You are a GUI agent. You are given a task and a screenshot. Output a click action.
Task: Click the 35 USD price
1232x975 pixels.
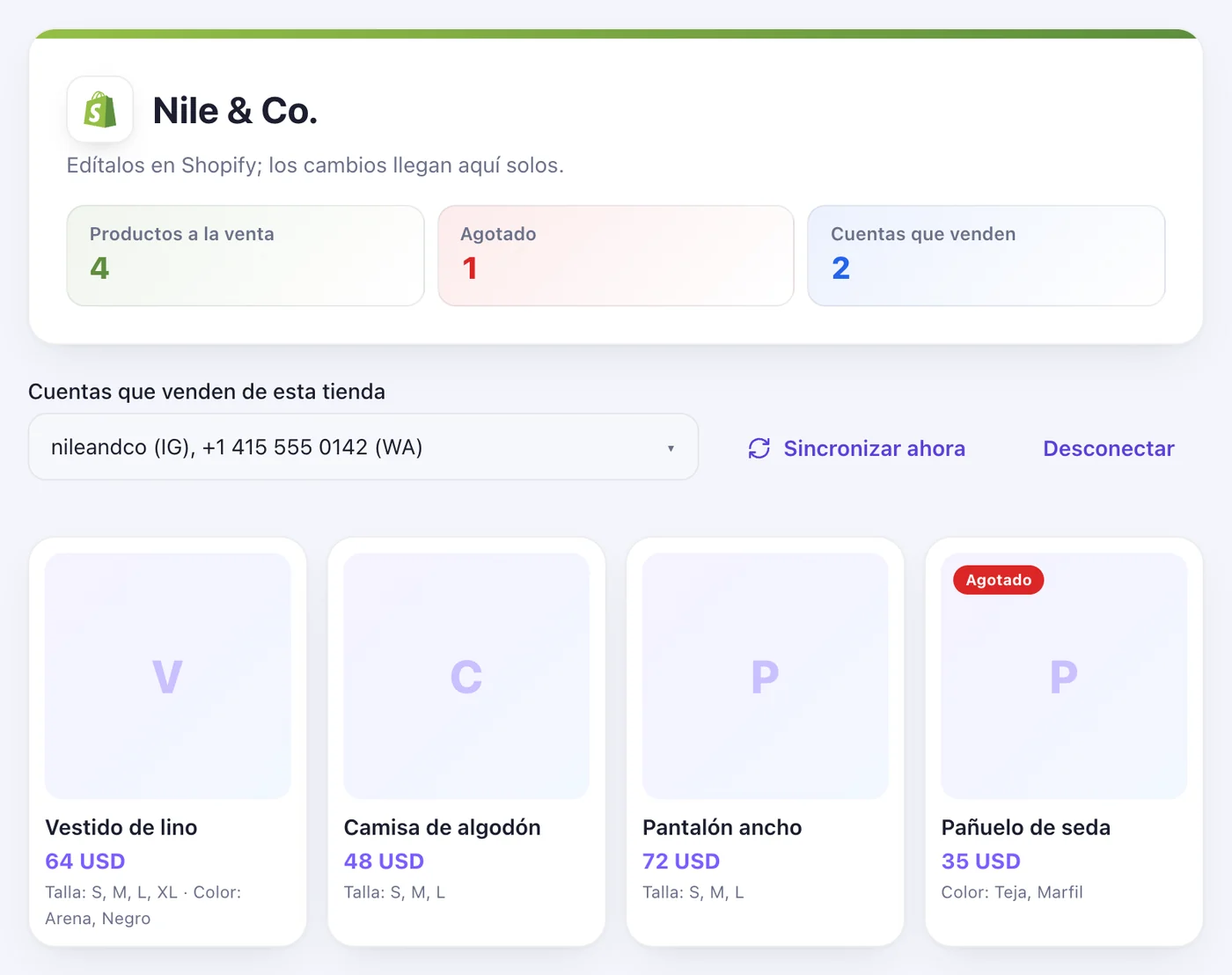(981, 861)
